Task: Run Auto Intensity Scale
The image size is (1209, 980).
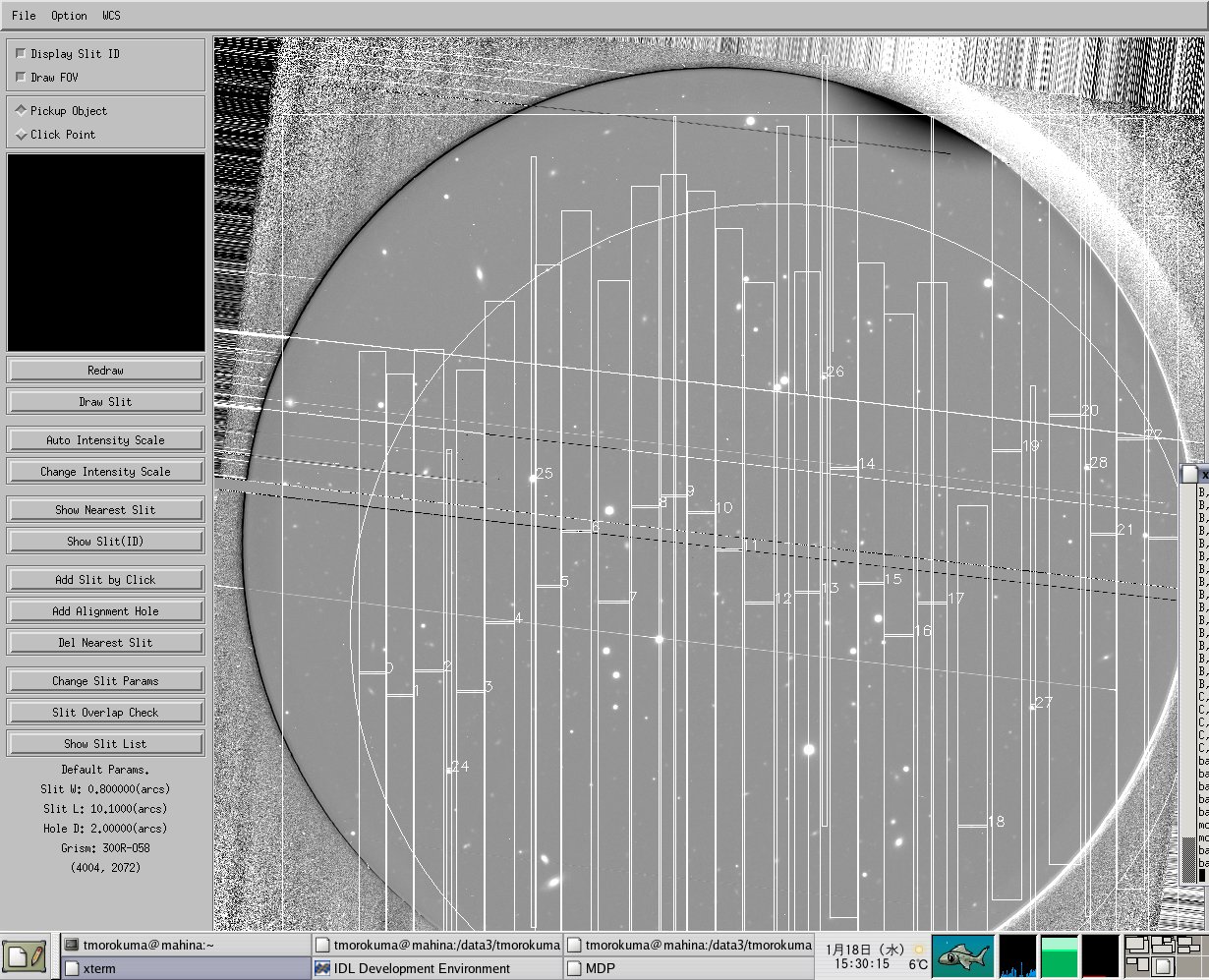Action: (x=105, y=440)
